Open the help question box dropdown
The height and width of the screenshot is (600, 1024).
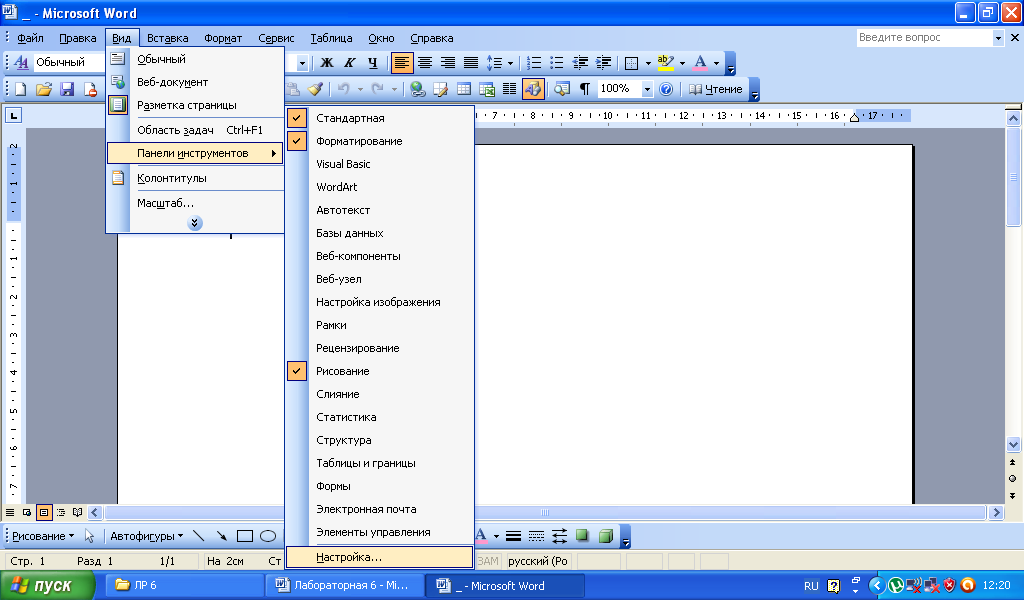998,38
